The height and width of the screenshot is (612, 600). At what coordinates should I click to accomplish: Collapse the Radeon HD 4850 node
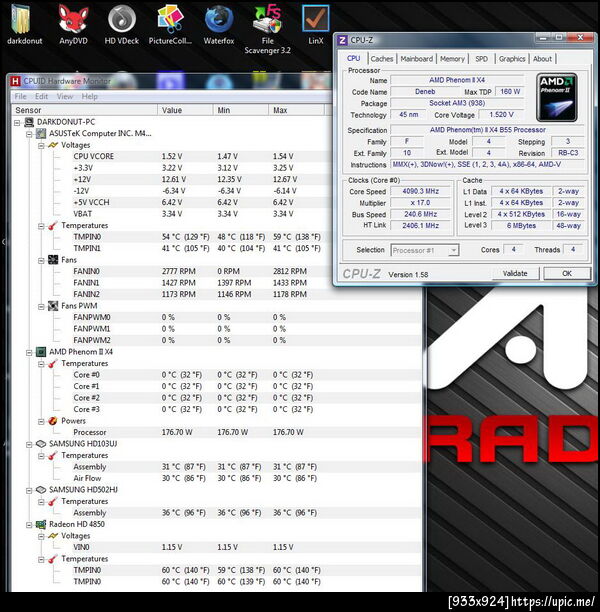click(29, 525)
